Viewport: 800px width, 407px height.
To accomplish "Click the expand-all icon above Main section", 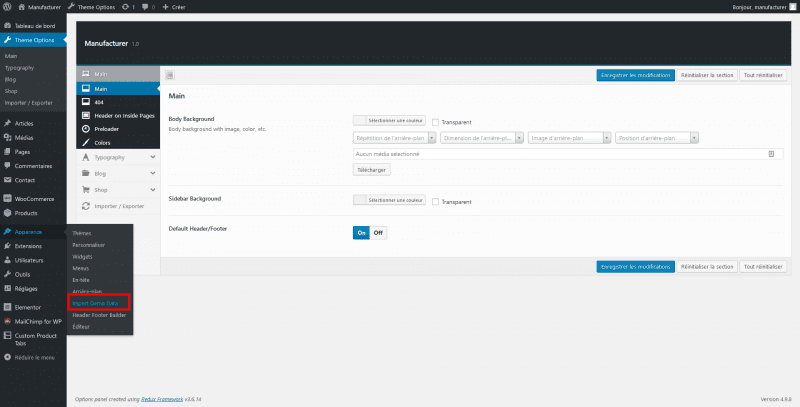I will click(170, 75).
